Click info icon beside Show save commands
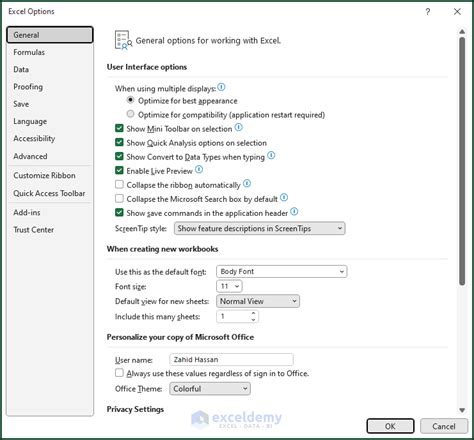This screenshot has height=440, width=474. coord(294,212)
